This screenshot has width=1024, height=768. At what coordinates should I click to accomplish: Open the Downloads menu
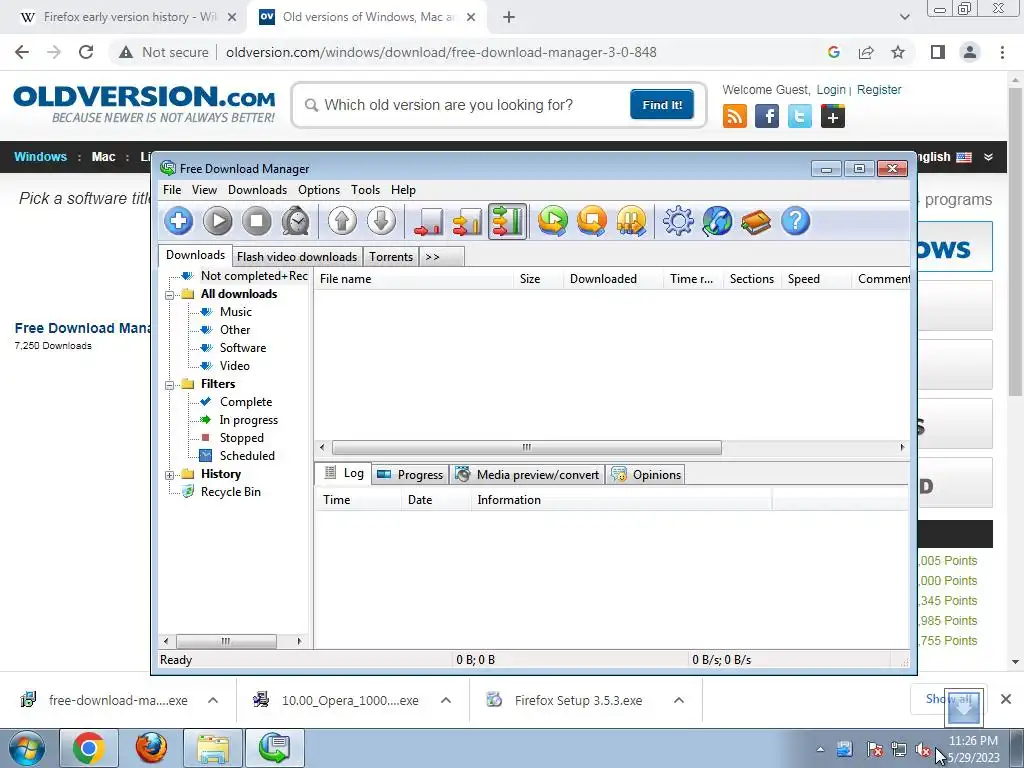pos(257,190)
